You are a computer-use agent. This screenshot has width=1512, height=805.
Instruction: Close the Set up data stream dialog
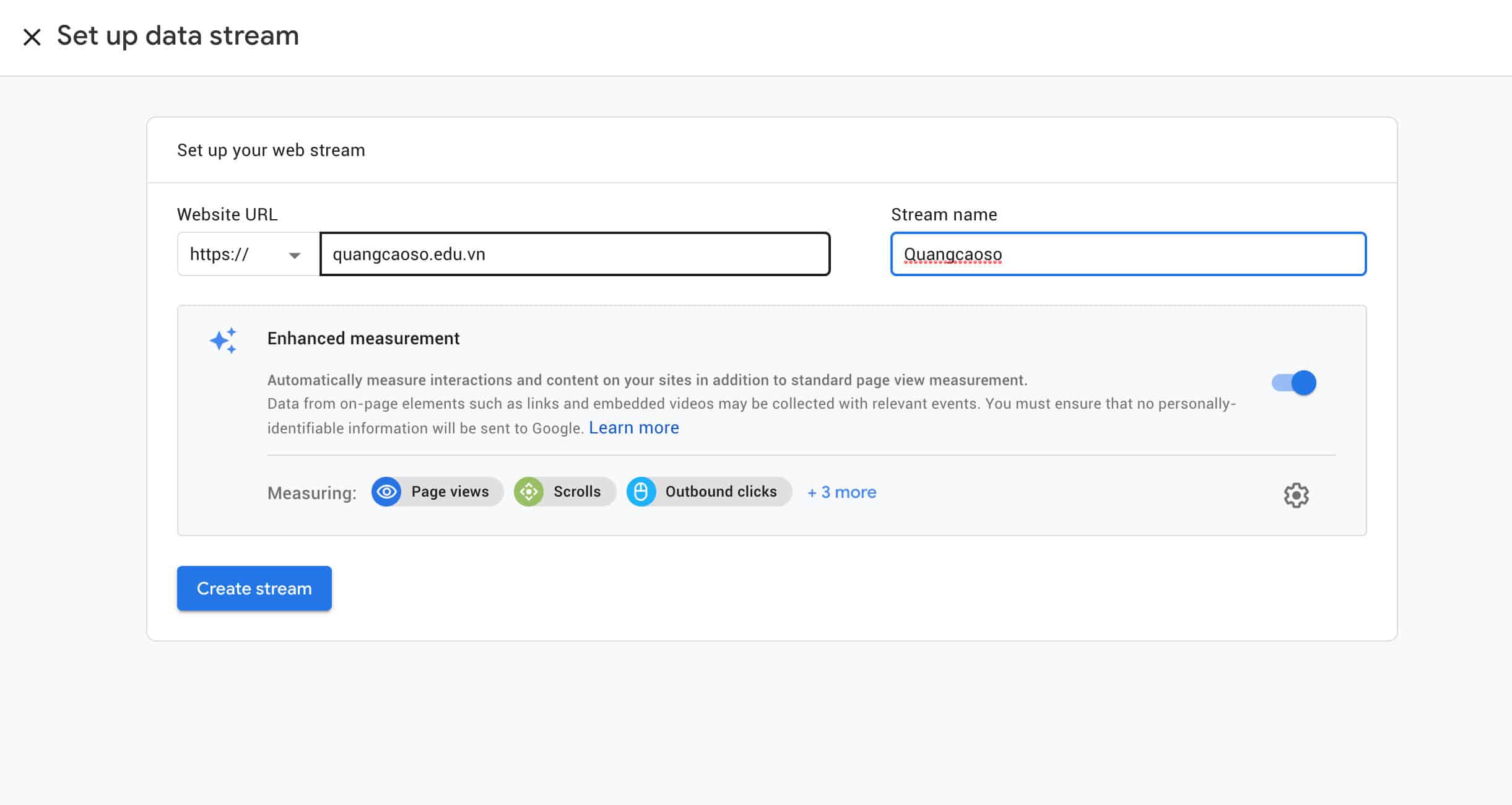[32, 37]
